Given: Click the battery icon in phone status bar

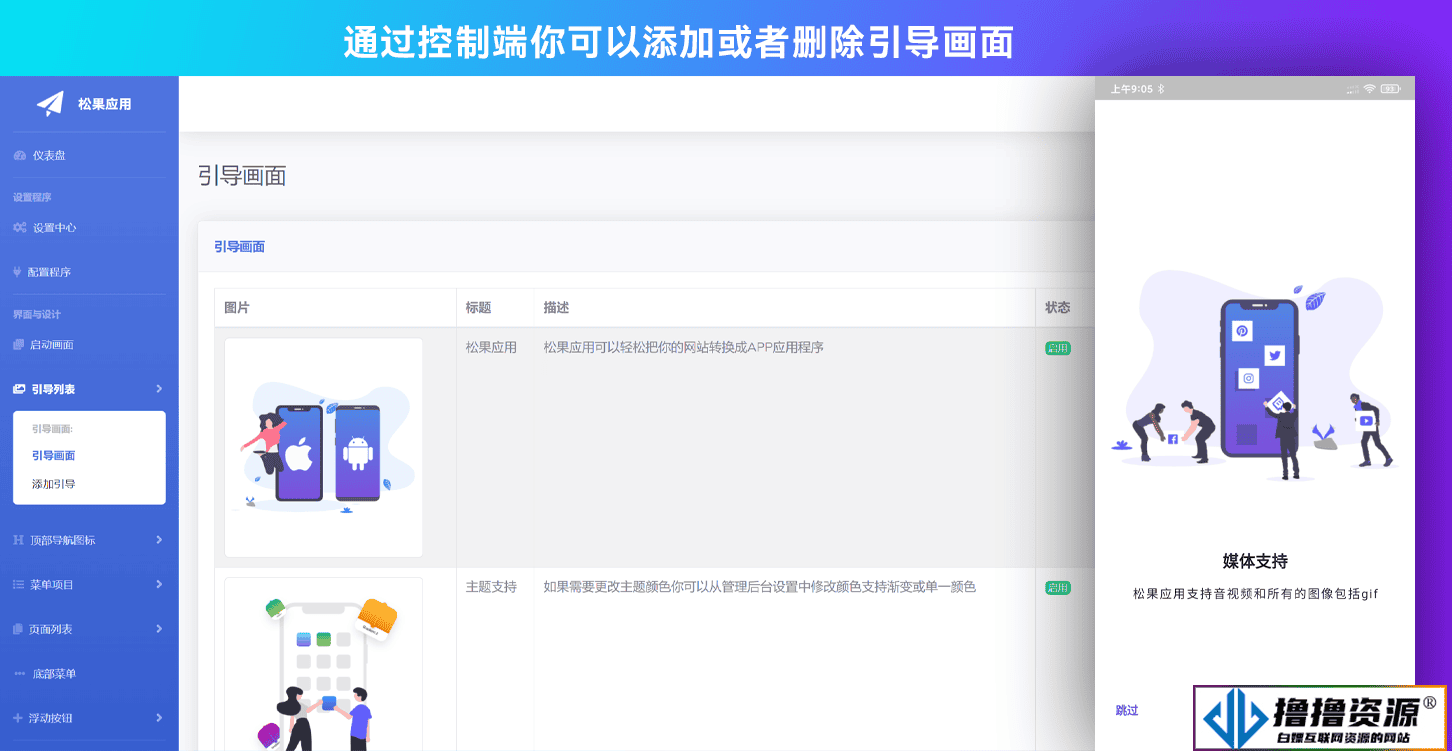Looking at the screenshot, I should point(1391,89).
